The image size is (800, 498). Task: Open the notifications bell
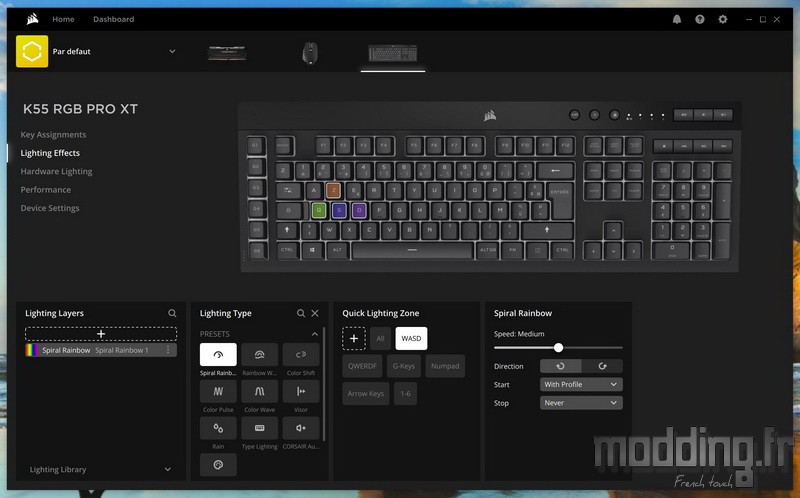(x=677, y=19)
